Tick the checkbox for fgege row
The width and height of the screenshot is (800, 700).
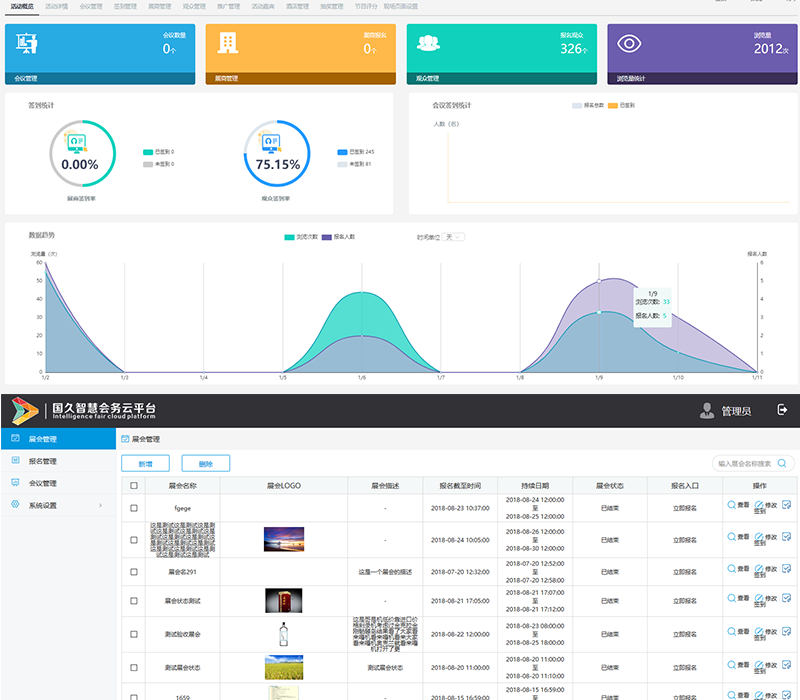(134, 509)
